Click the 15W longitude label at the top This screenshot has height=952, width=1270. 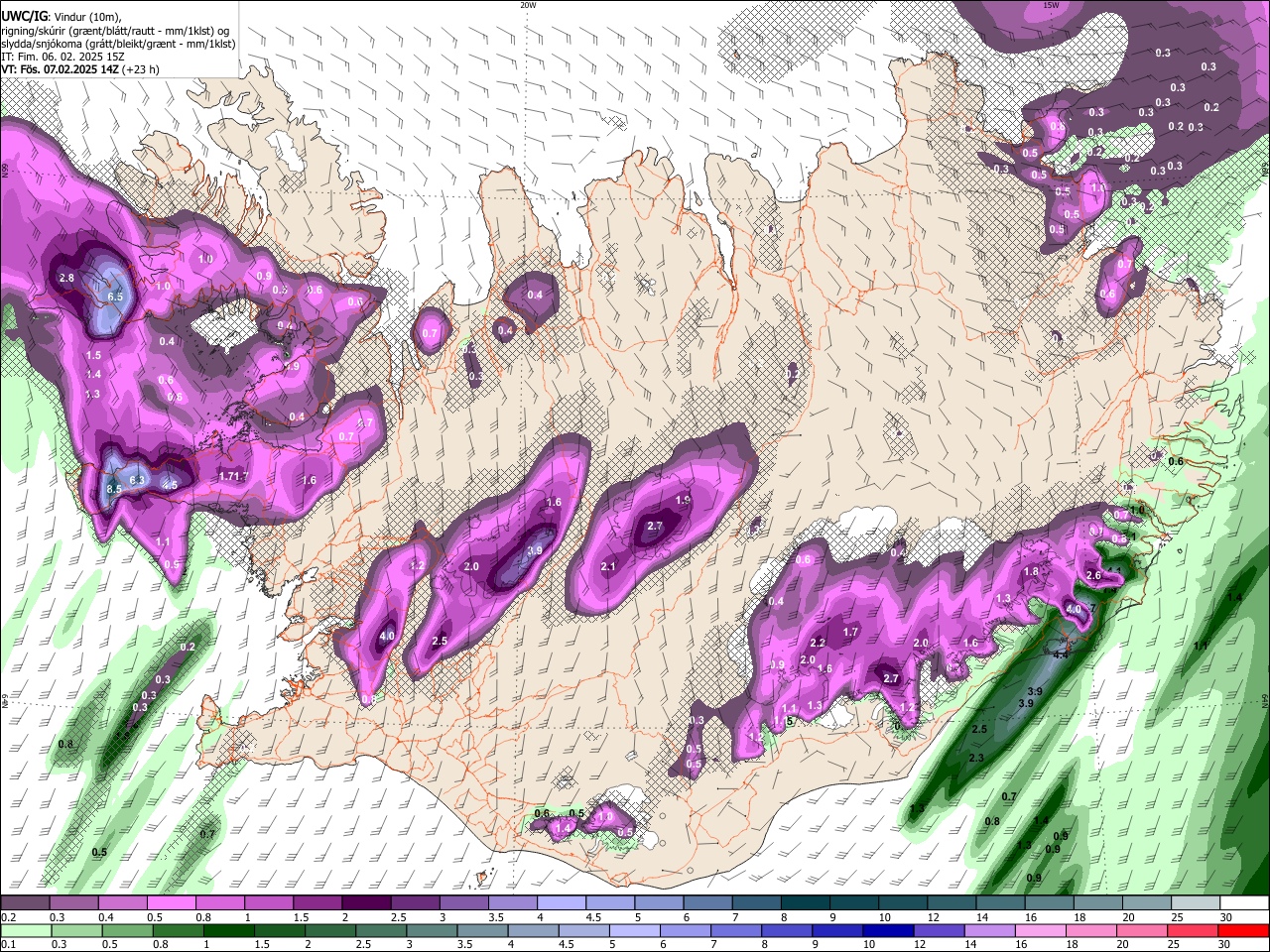(1051, 5)
